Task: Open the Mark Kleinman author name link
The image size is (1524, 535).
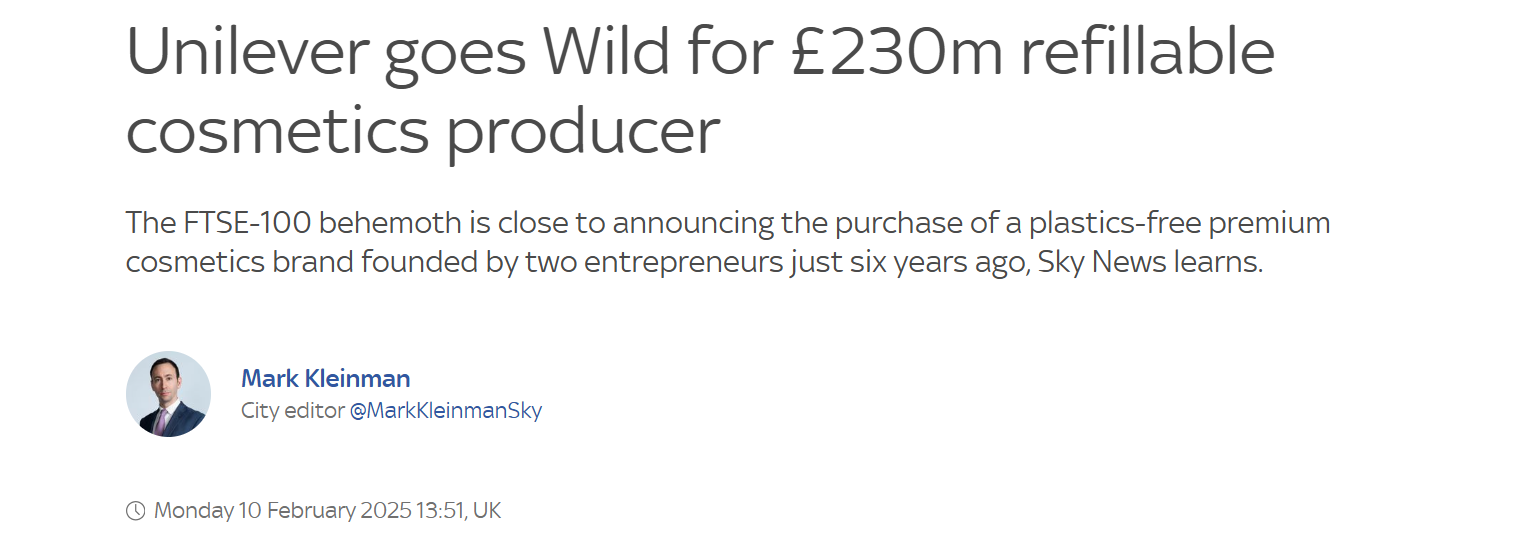Action: coord(325,379)
